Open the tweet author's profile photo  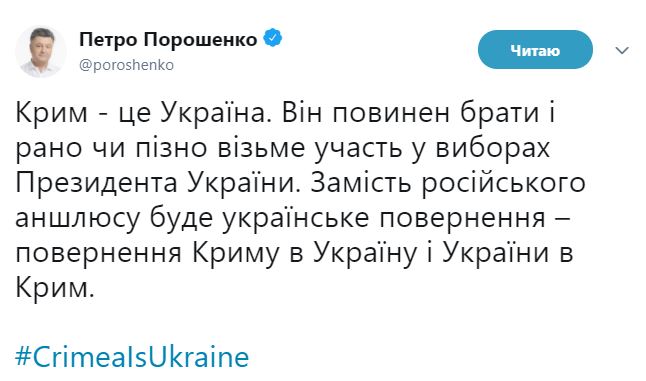click(41, 51)
